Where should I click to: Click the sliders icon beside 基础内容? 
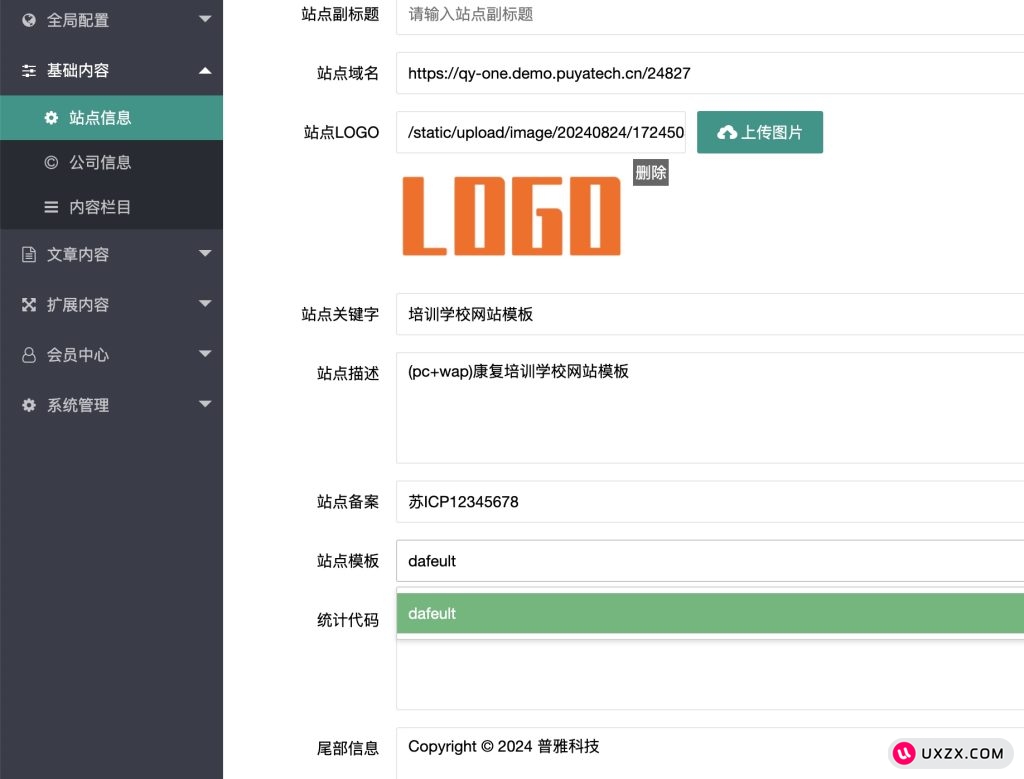pyautogui.click(x=29, y=71)
